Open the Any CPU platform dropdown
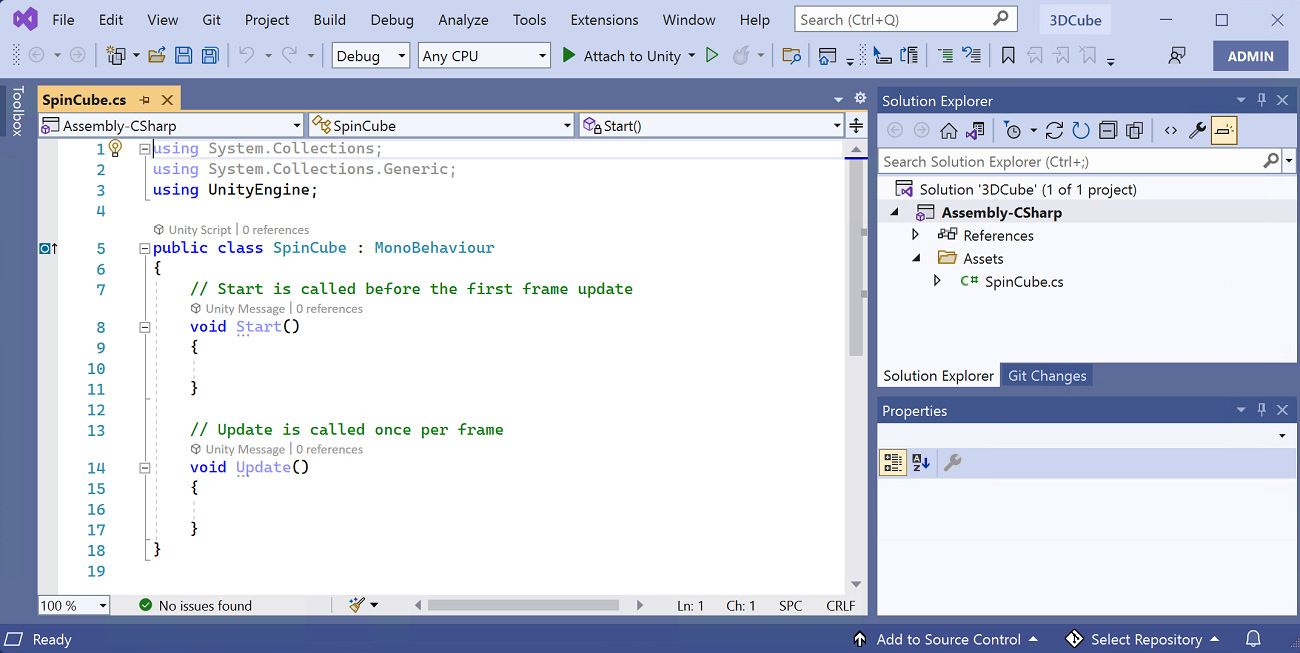Image resolution: width=1300 pixels, height=653 pixels. point(484,55)
